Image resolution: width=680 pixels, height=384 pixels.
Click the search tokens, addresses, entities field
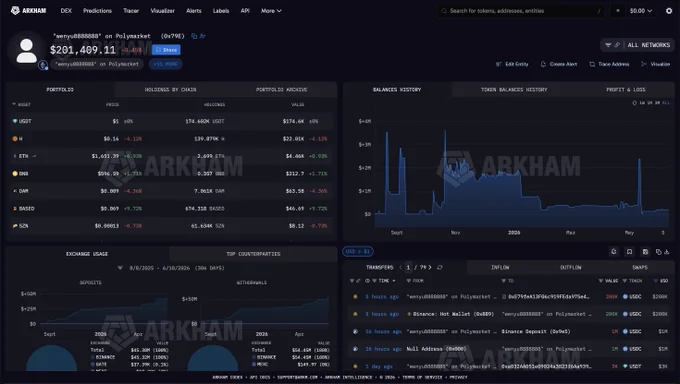click(521, 11)
